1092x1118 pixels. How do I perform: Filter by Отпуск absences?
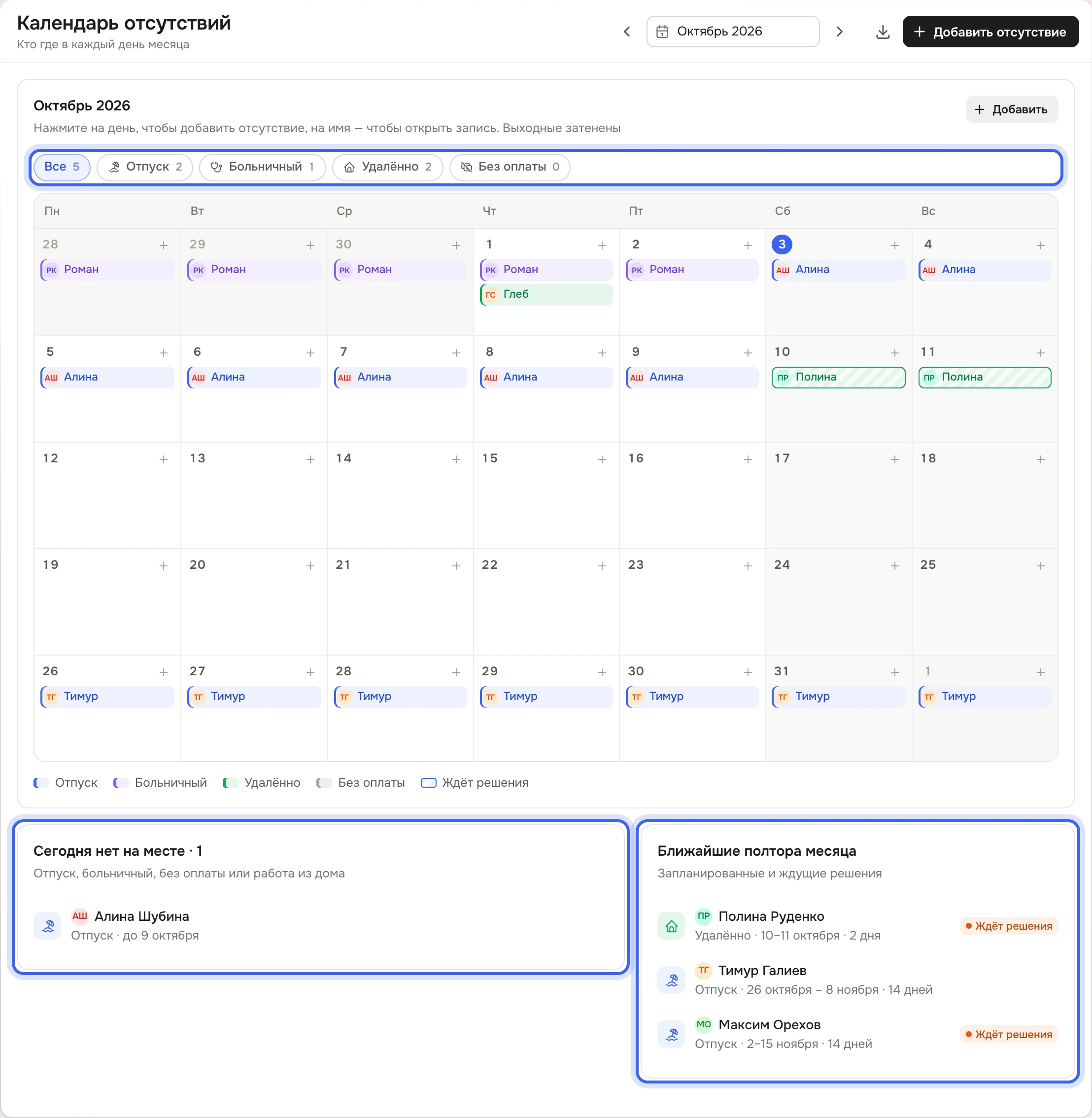[144, 167]
